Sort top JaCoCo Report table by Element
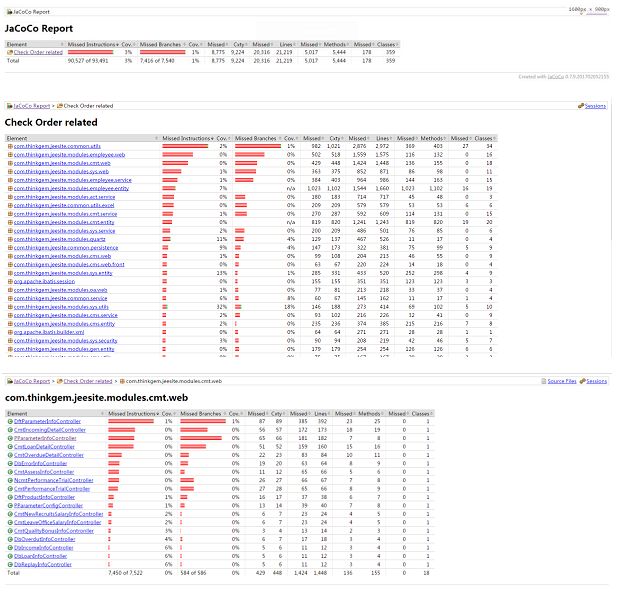This screenshot has width=617, height=595. (35, 44)
